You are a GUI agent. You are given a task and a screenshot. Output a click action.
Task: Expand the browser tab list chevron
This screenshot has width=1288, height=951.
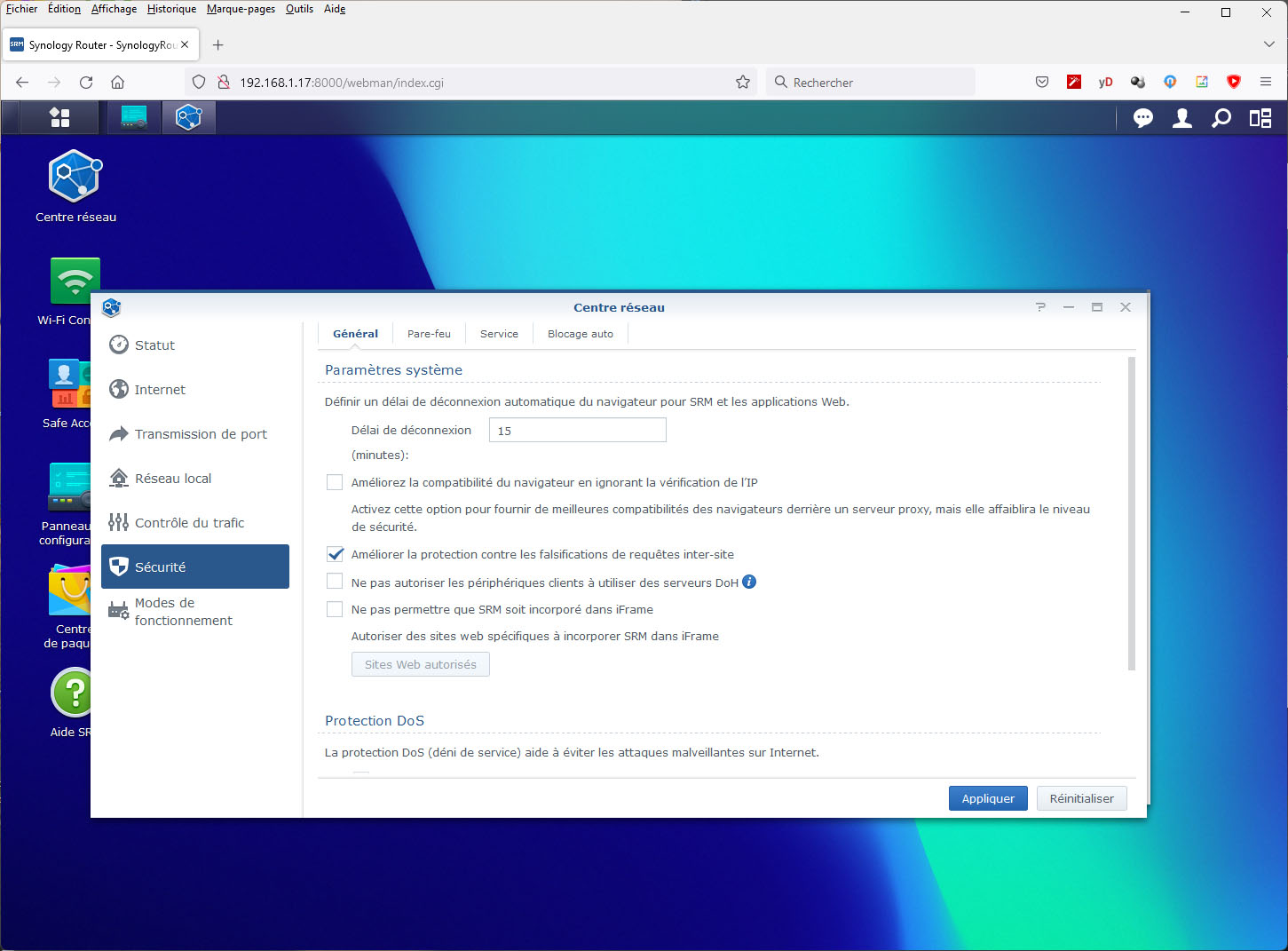point(1268,44)
